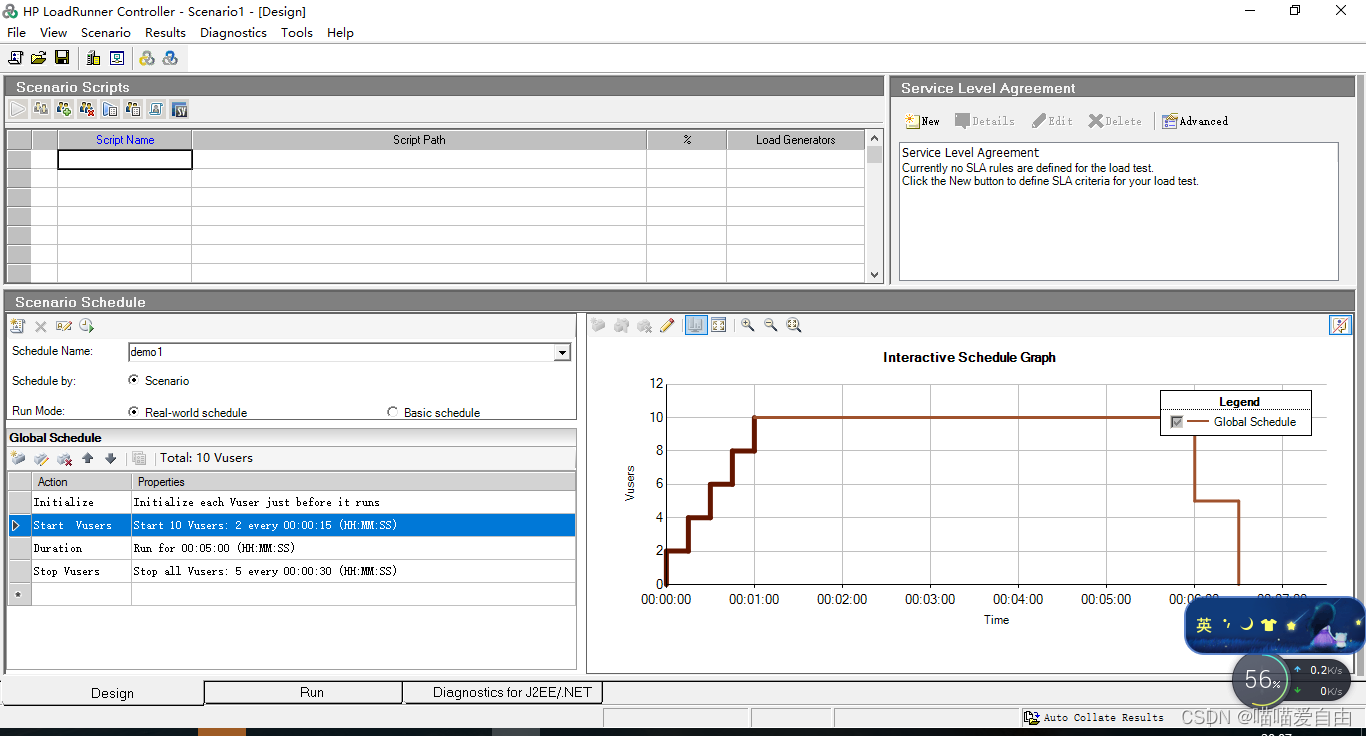The width and height of the screenshot is (1366, 736).
Task: Open the Help menu
Action: 340,32
